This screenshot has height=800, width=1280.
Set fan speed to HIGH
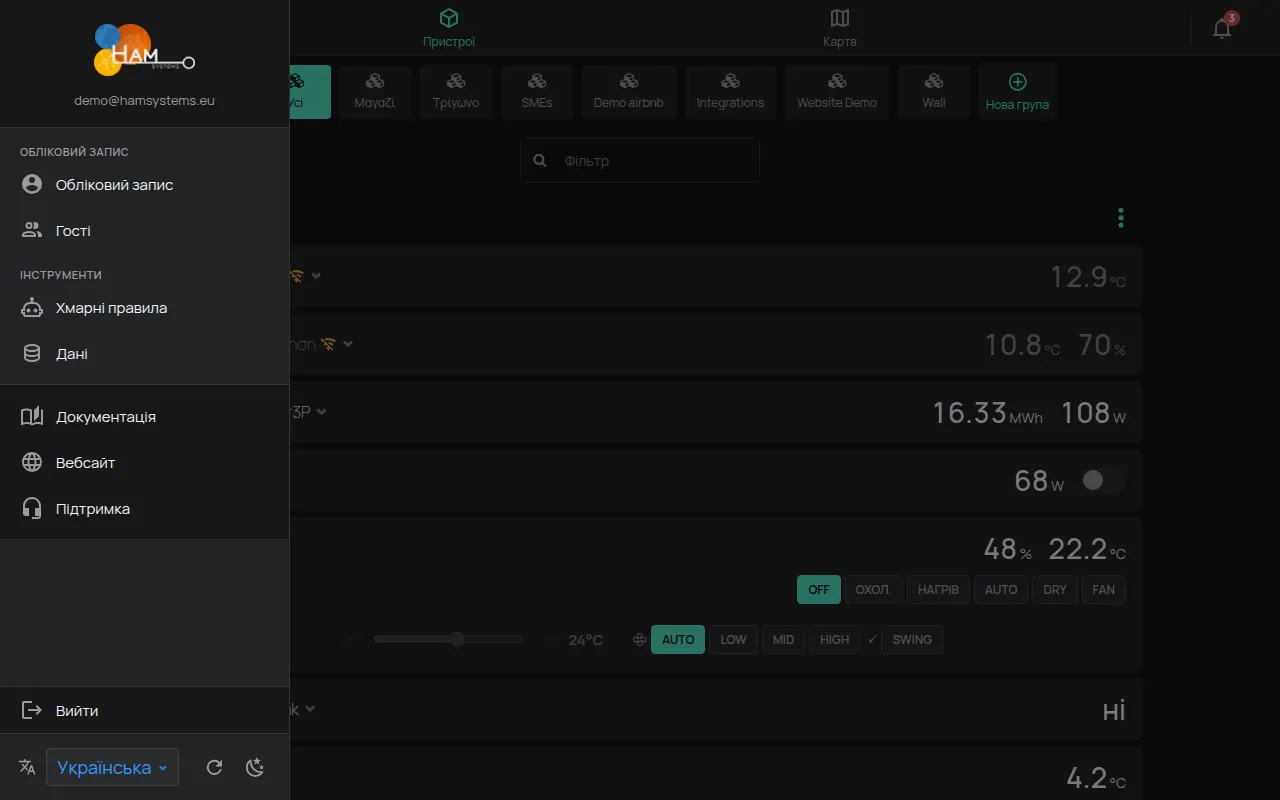[835, 639]
